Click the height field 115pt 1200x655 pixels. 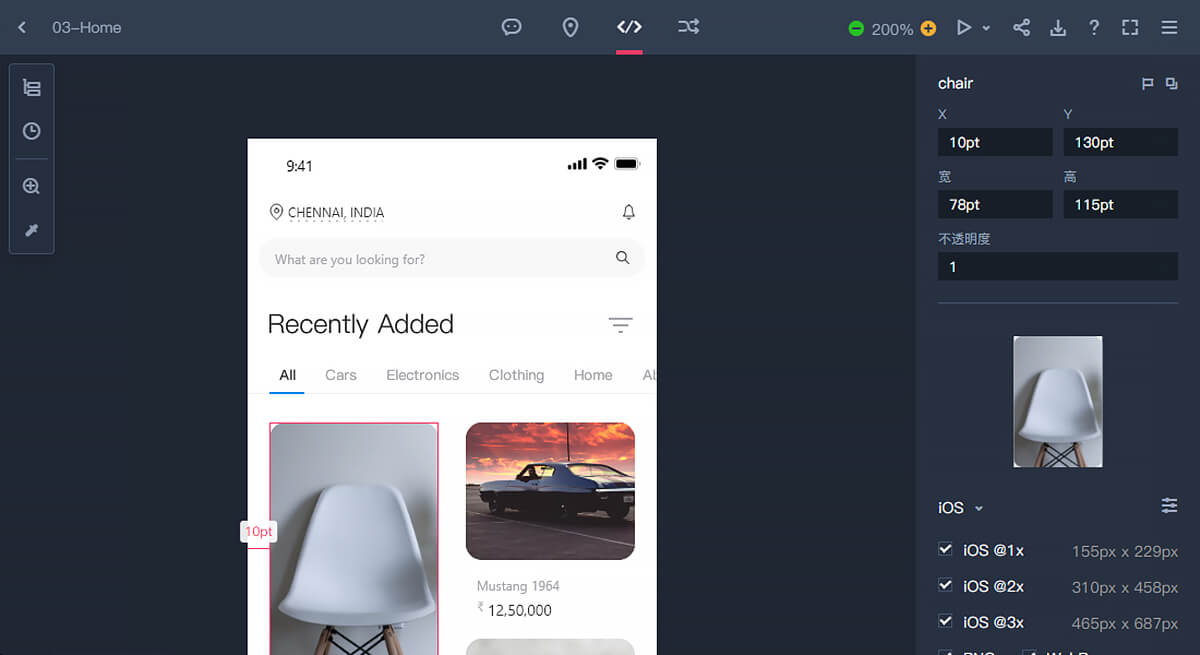[x=1121, y=204]
